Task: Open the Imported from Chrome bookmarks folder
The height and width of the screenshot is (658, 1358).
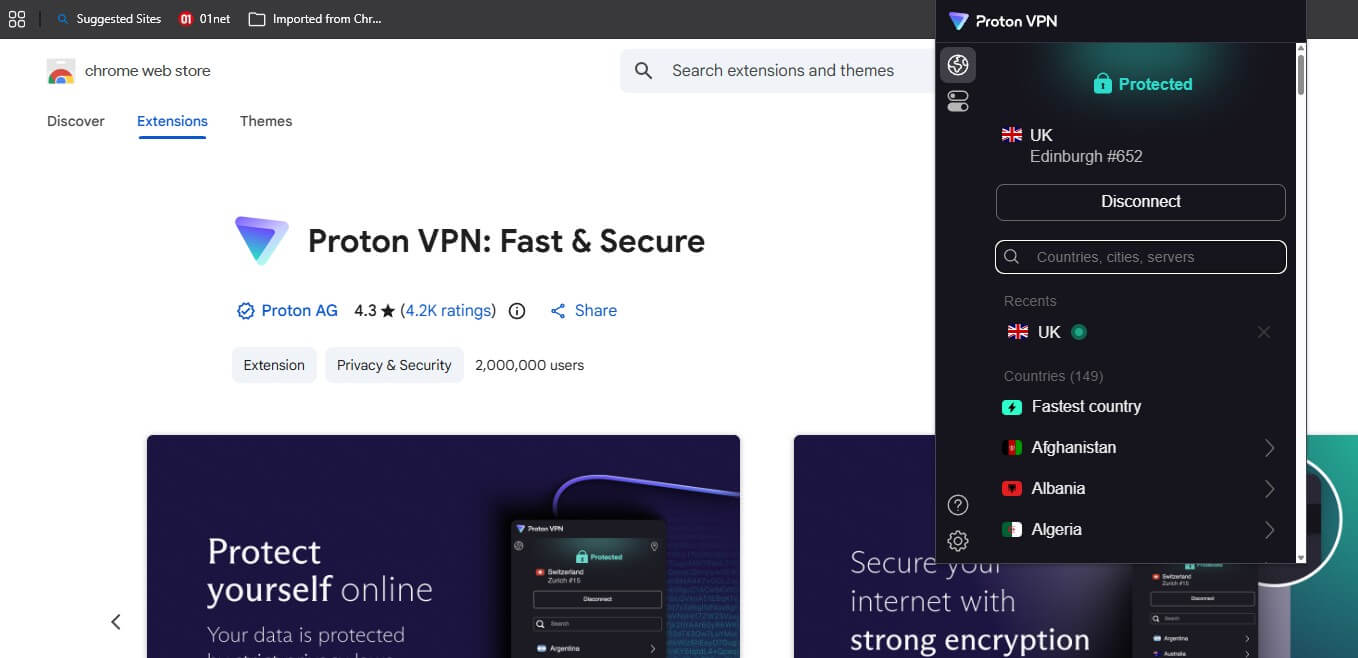Action: tap(315, 19)
